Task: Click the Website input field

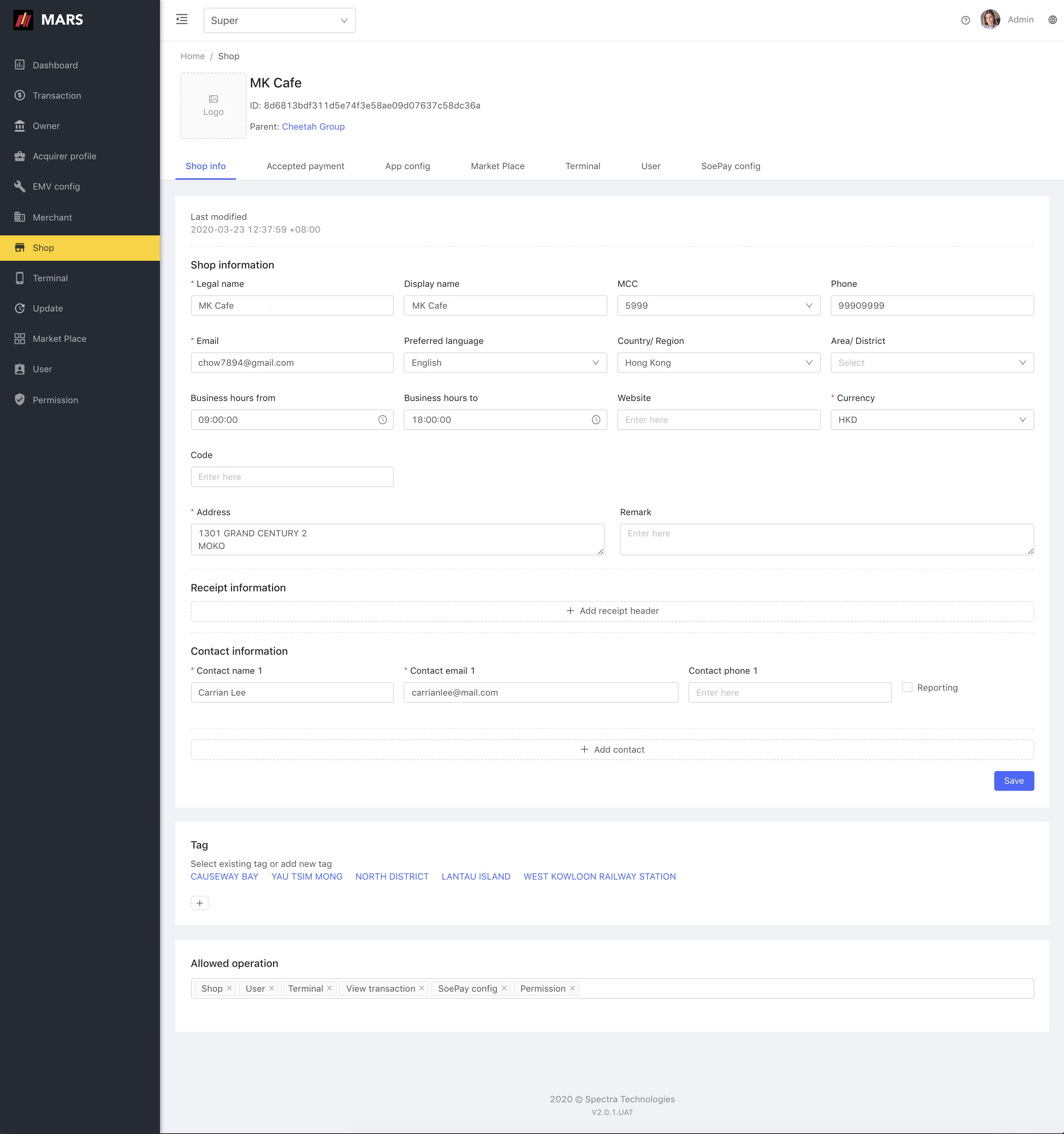Action: [x=718, y=420]
